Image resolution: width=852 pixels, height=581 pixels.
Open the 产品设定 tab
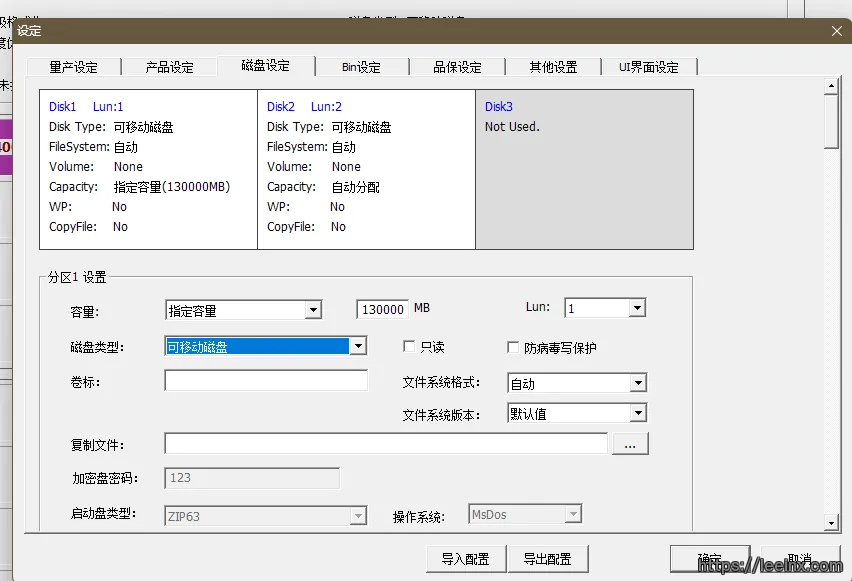[x=169, y=67]
